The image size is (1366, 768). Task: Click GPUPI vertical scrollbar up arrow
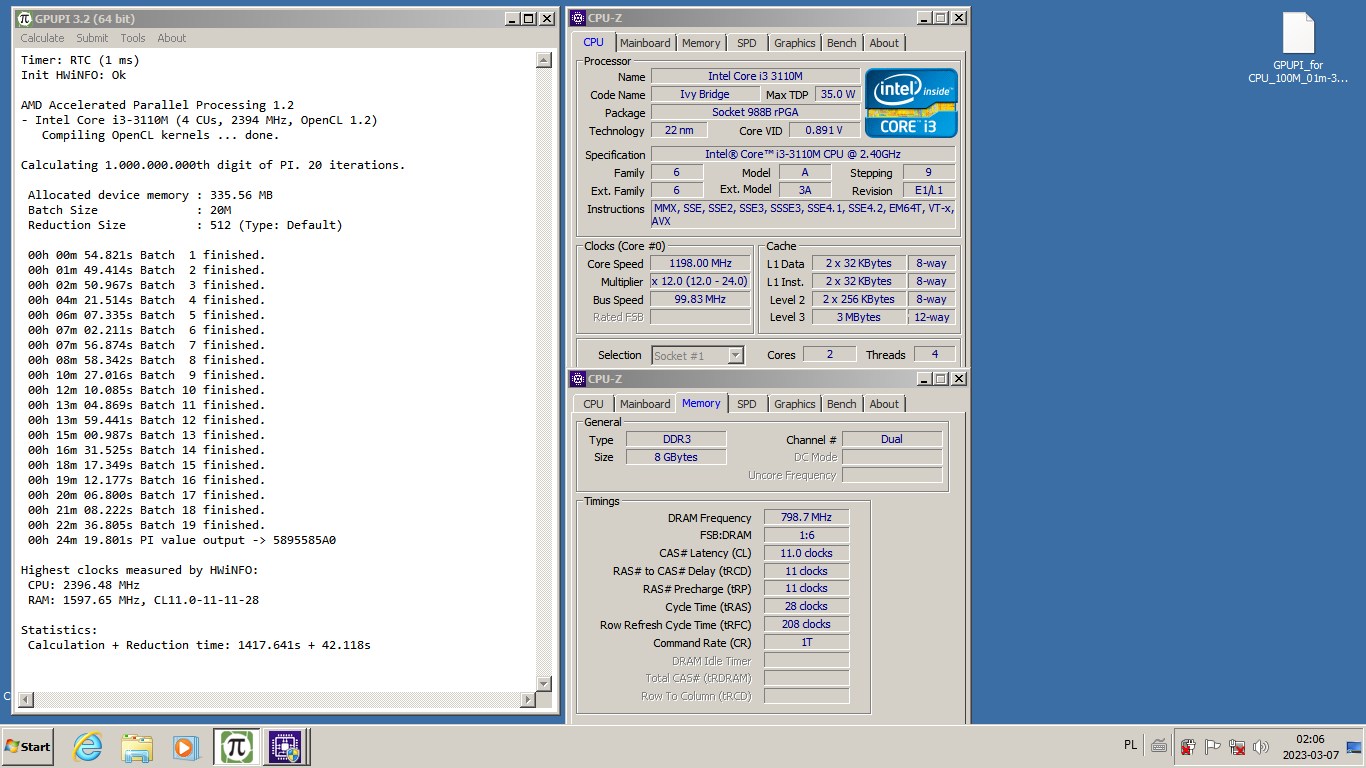click(x=544, y=60)
